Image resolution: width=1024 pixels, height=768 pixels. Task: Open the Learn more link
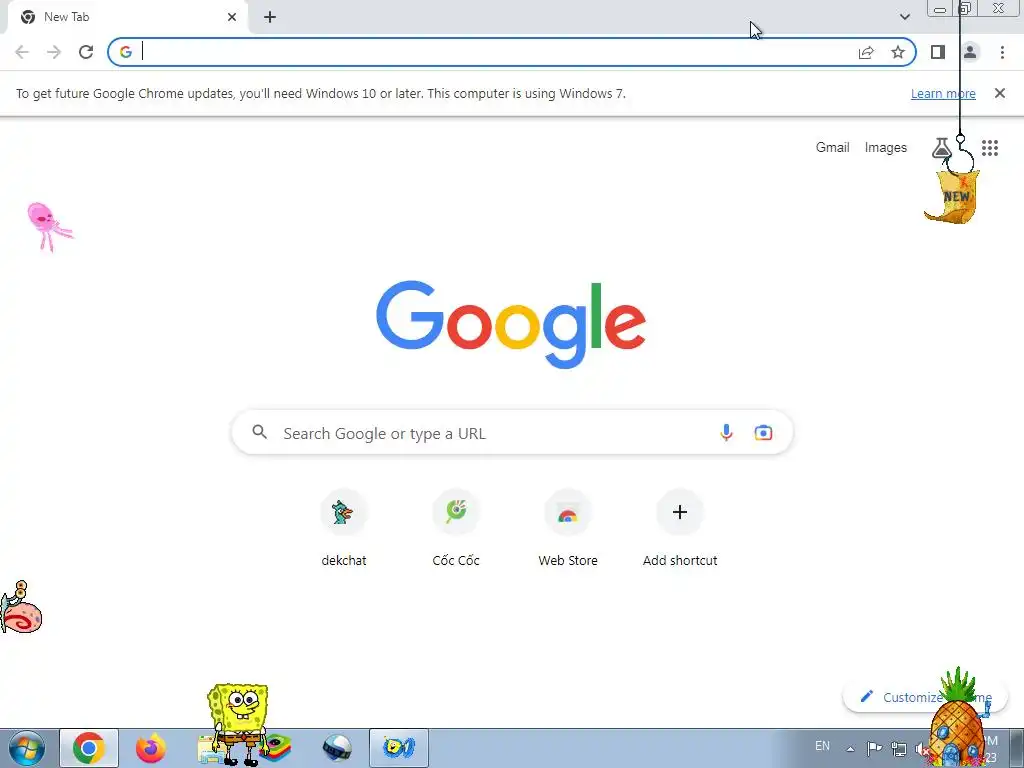943,93
